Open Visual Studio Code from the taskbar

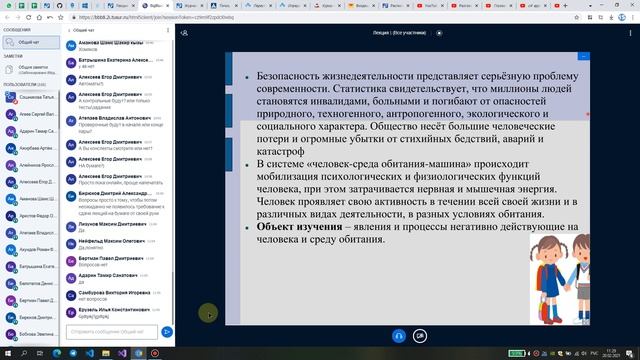coord(90,353)
